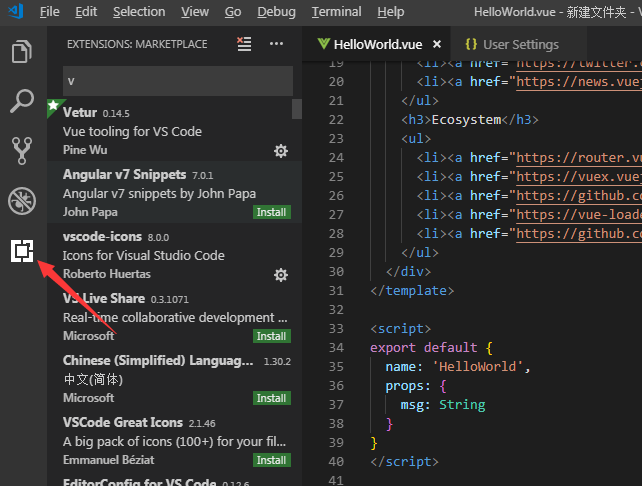Click 'props' on line 36
Screen dimensions: 642x486
coord(404,386)
